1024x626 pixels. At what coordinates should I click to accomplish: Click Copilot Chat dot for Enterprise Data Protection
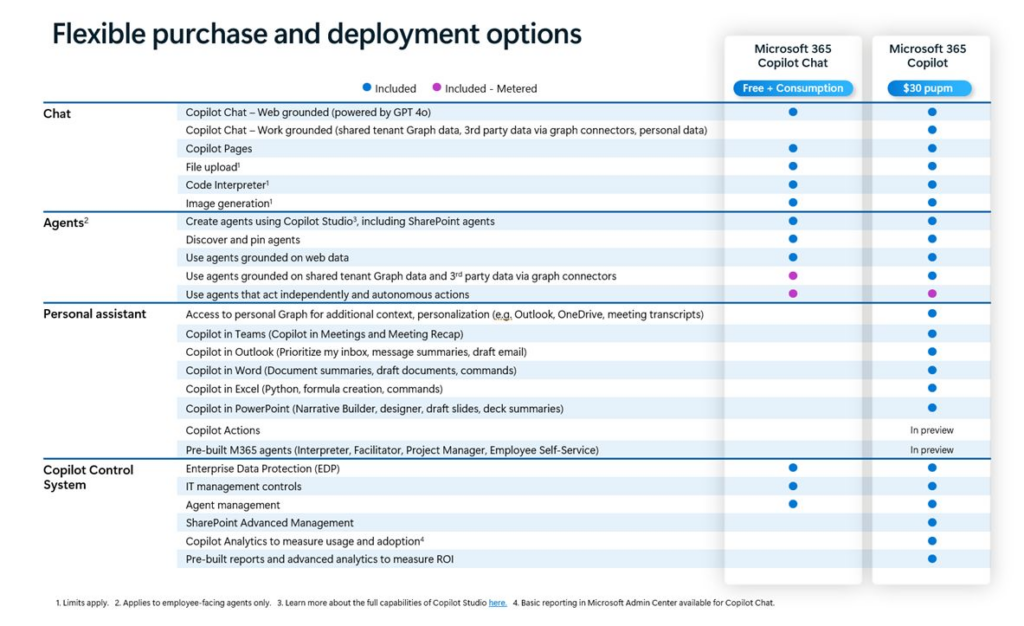(793, 468)
